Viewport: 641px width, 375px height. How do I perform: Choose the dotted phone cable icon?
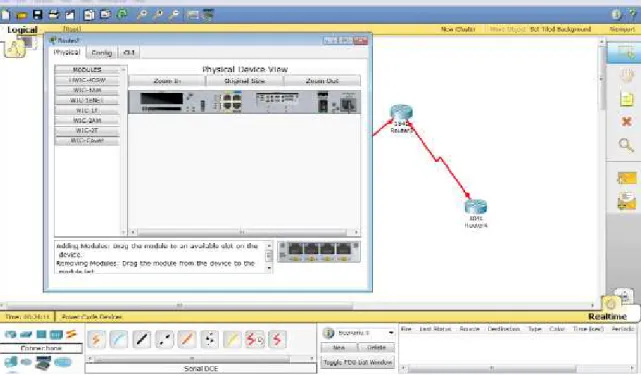pyautogui.click(x=210, y=339)
